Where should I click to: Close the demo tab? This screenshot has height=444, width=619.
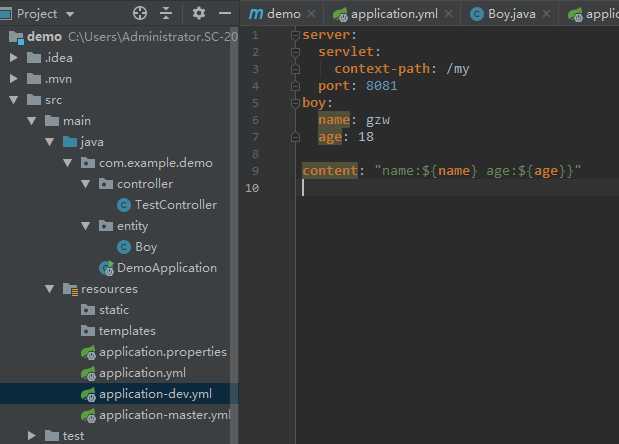[x=312, y=14]
